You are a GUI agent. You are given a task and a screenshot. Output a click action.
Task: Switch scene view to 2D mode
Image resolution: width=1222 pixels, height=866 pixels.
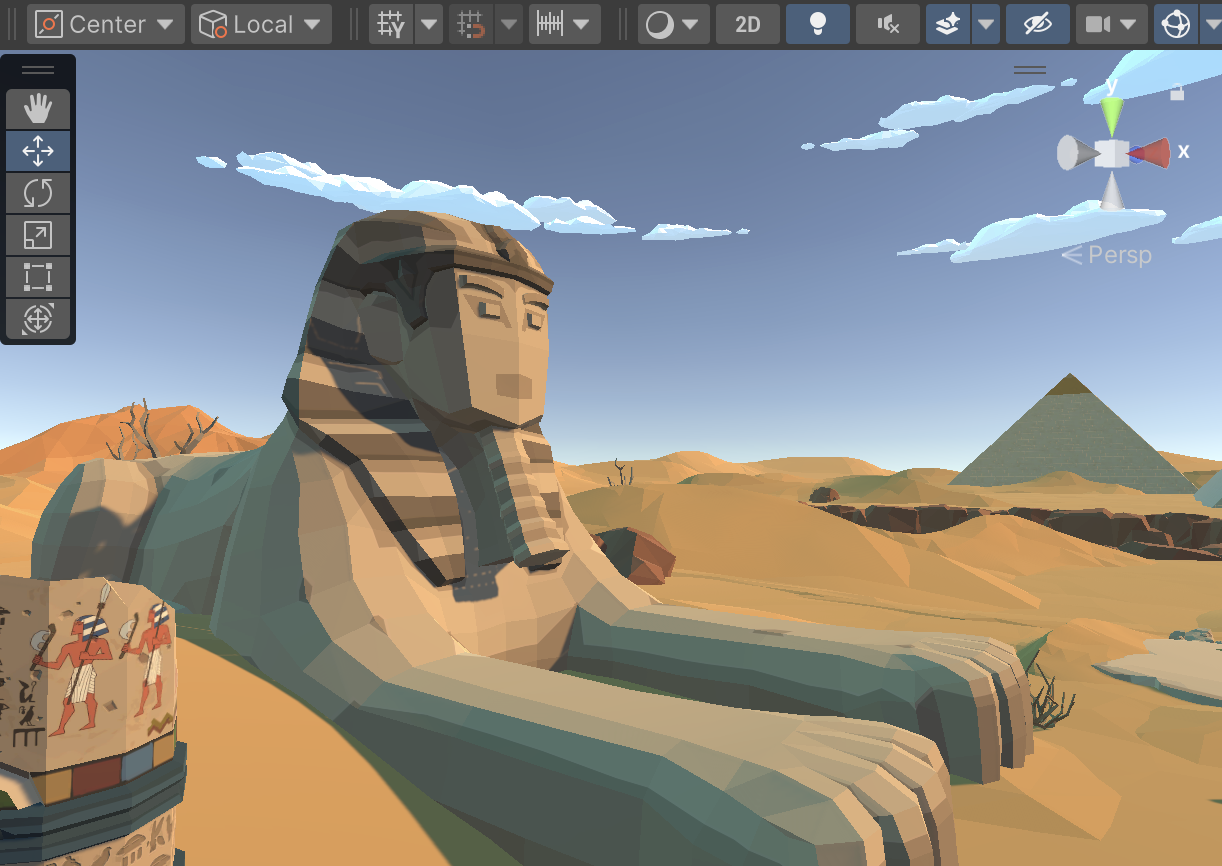tap(748, 24)
